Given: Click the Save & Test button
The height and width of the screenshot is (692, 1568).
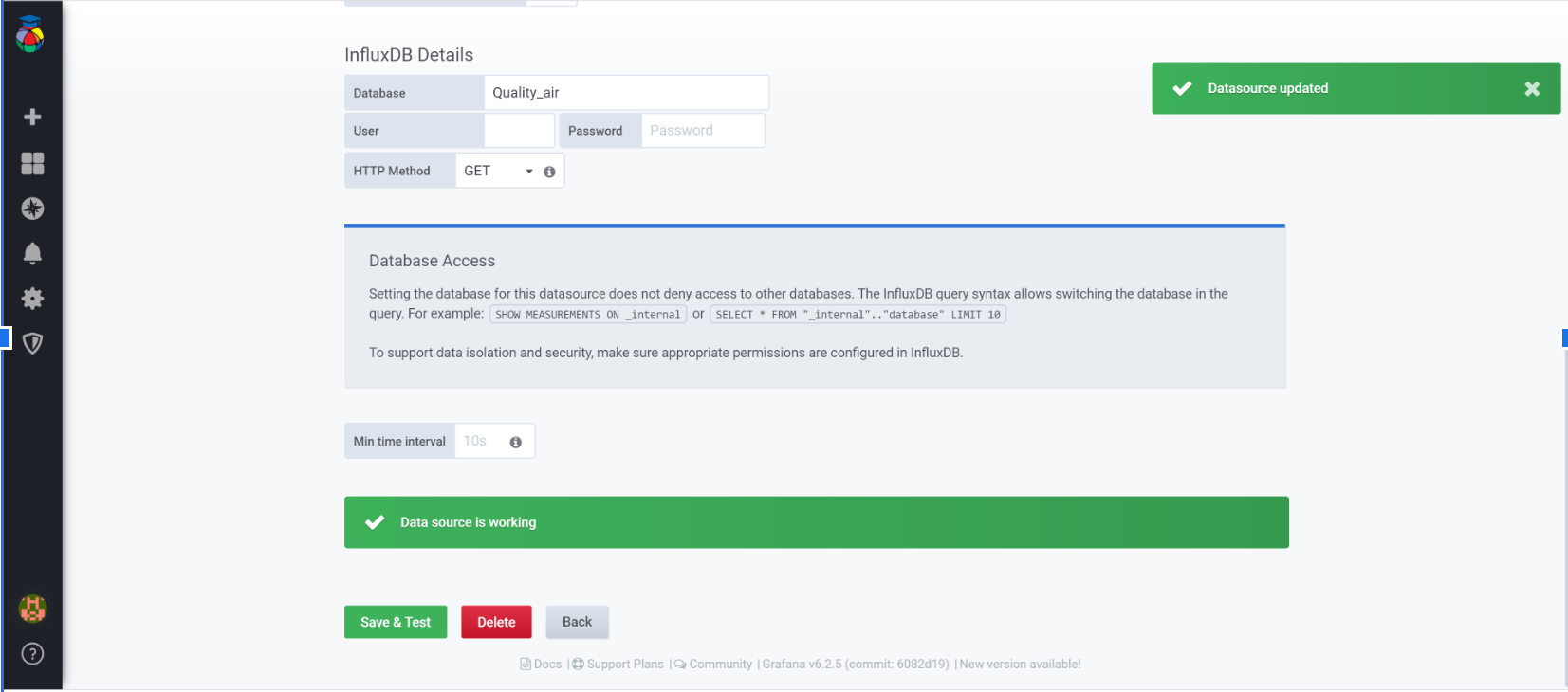Looking at the screenshot, I should click(396, 622).
